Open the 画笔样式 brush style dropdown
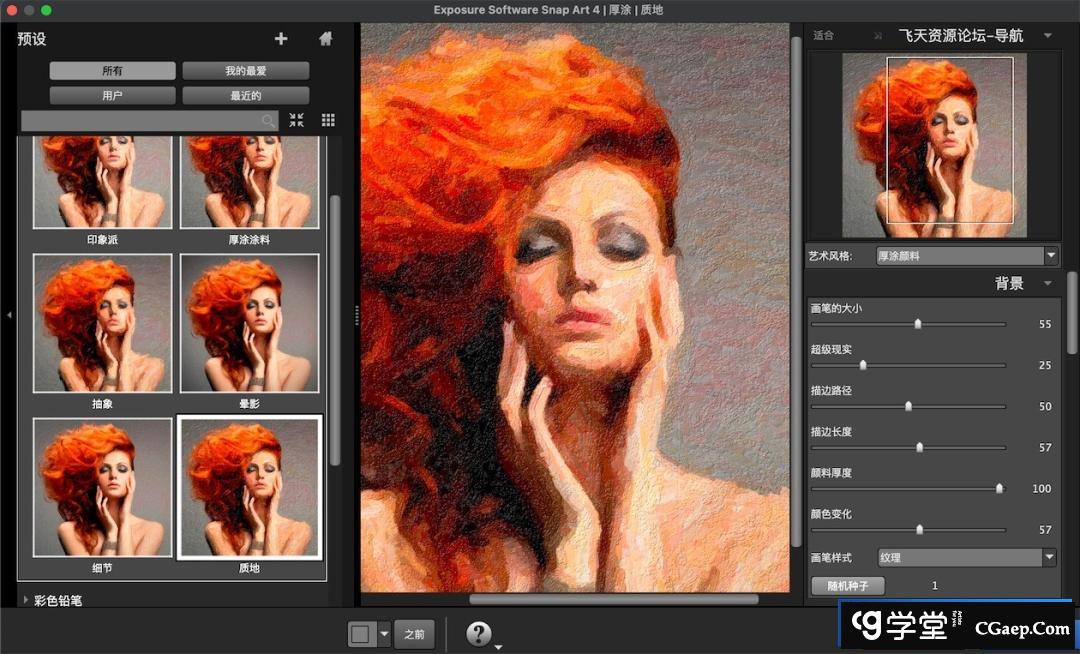1080x654 pixels. click(x=966, y=557)
